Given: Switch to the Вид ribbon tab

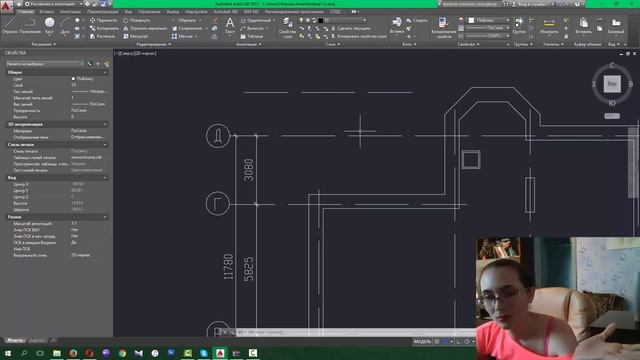Looking at the screenshot, I should 128,12.
